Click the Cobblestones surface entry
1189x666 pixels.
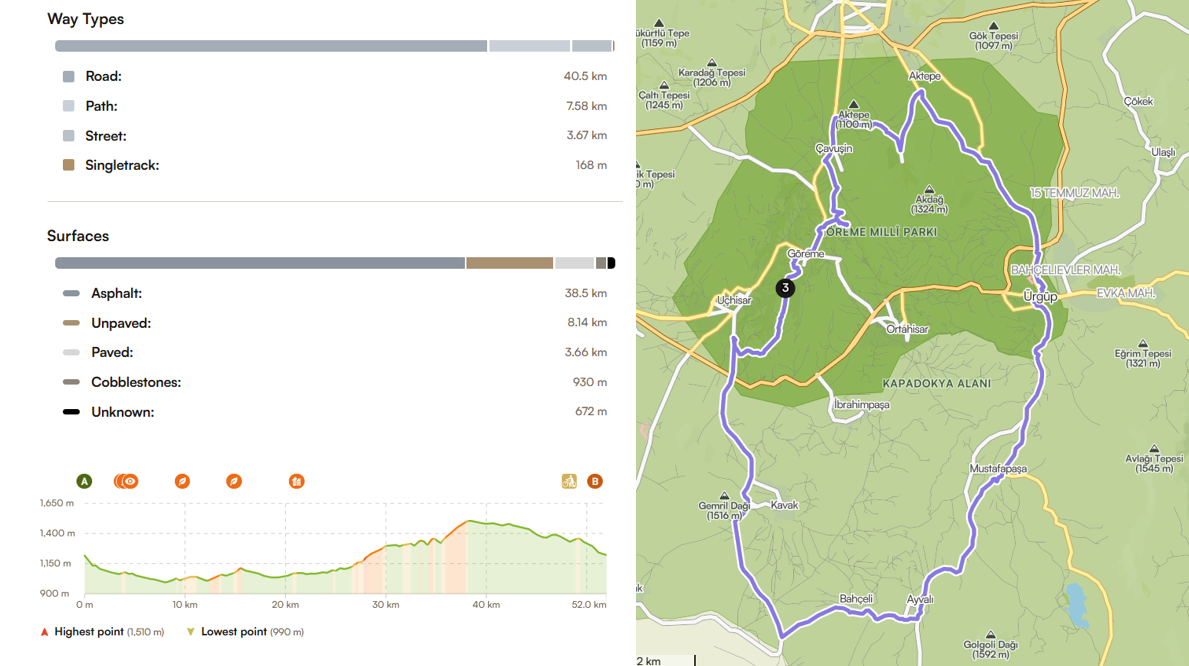click(x=135, y=382)
